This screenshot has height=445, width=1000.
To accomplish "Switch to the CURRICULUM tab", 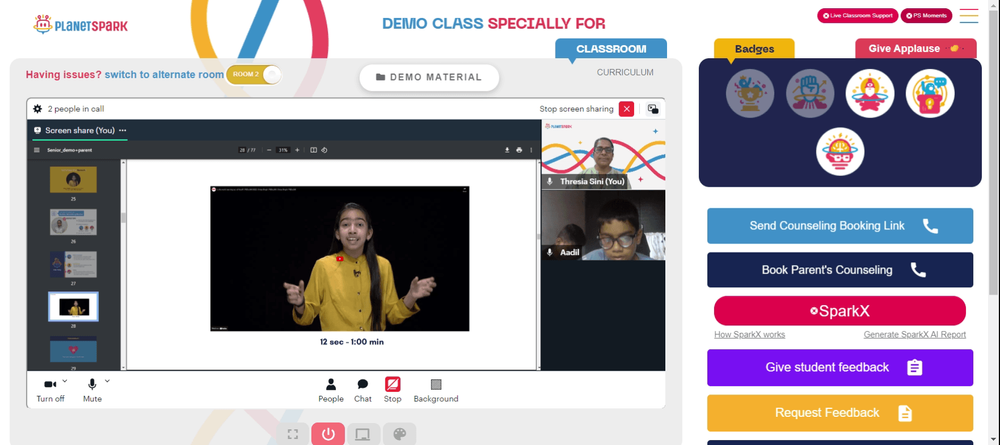I will coord(625,73).
